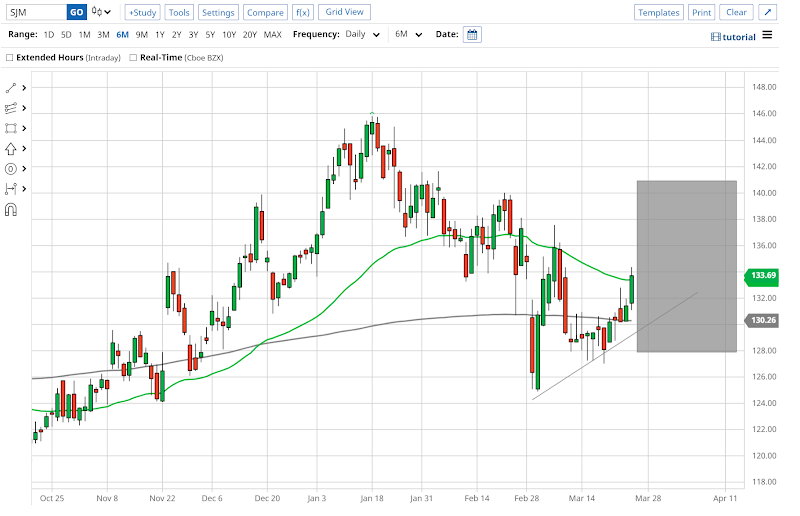Expand chart to fullscreen with arrow icon
This screenshot has height=516, width=800.
(x=767, y=12)
